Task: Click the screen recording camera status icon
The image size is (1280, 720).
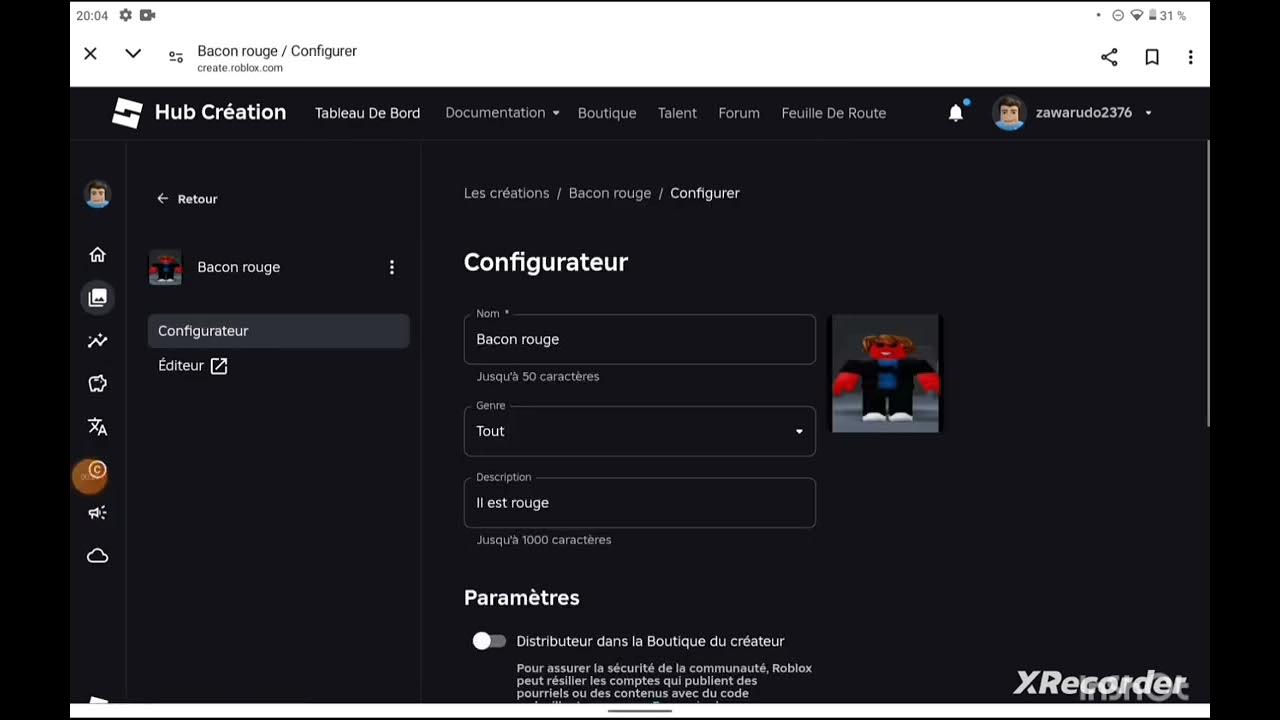Action: click(148, 15)
